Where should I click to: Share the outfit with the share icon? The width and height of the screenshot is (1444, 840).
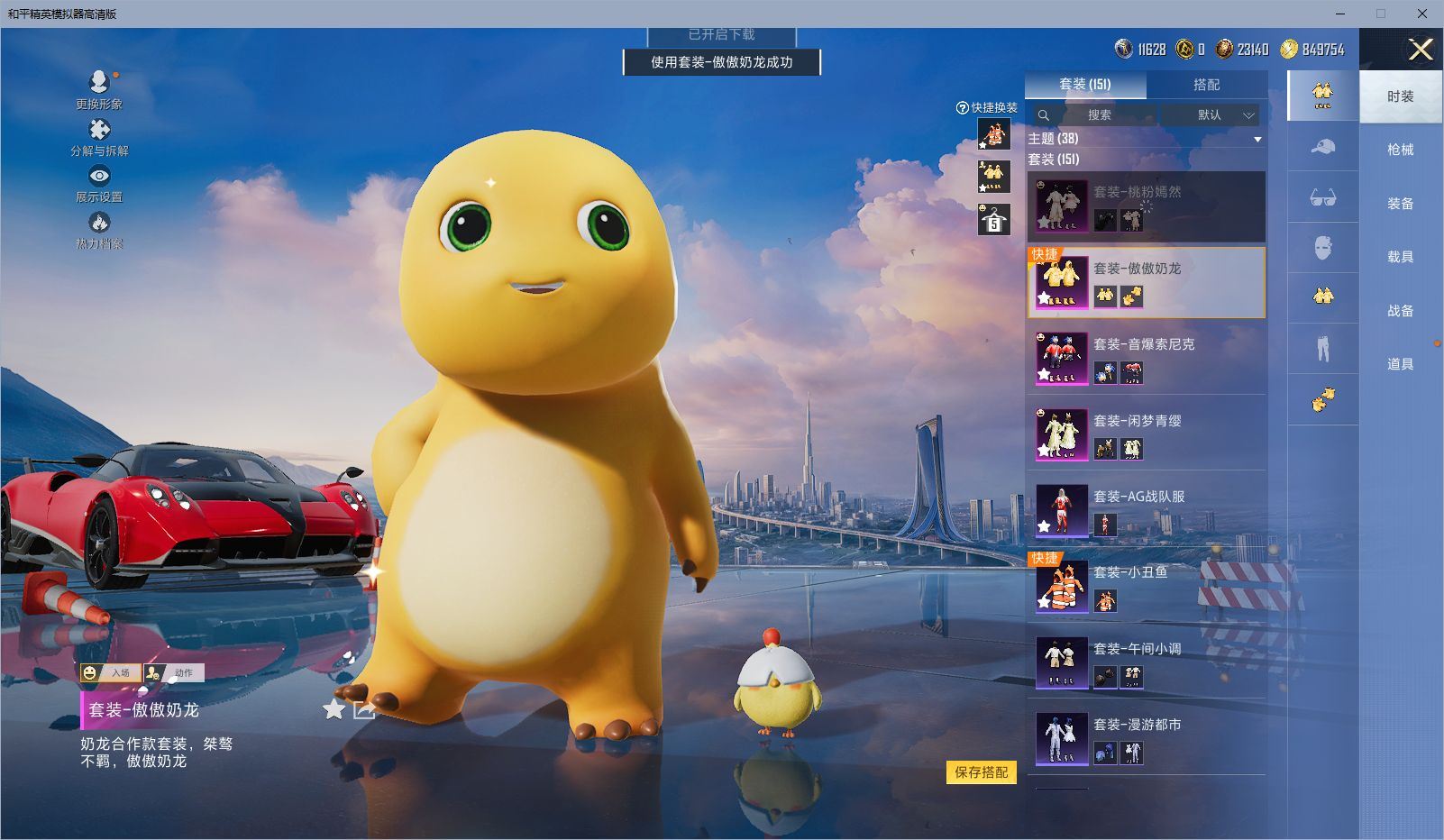click(x=364, y=710)
